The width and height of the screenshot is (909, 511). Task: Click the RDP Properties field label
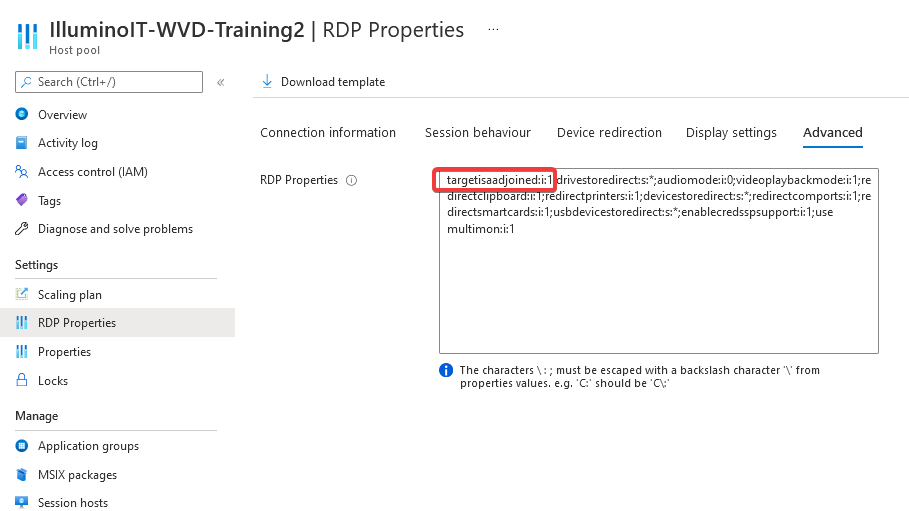(x=299, y=180)
